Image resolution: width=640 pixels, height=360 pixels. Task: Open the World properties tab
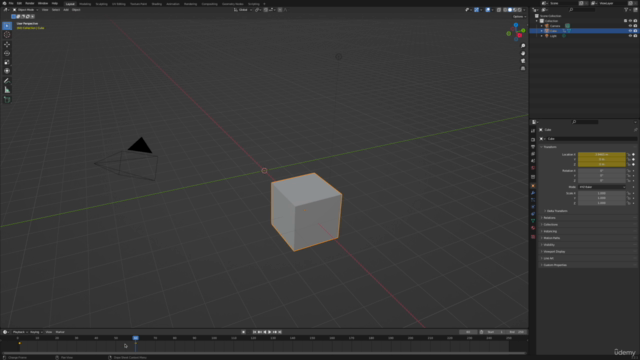click(533, 168)
